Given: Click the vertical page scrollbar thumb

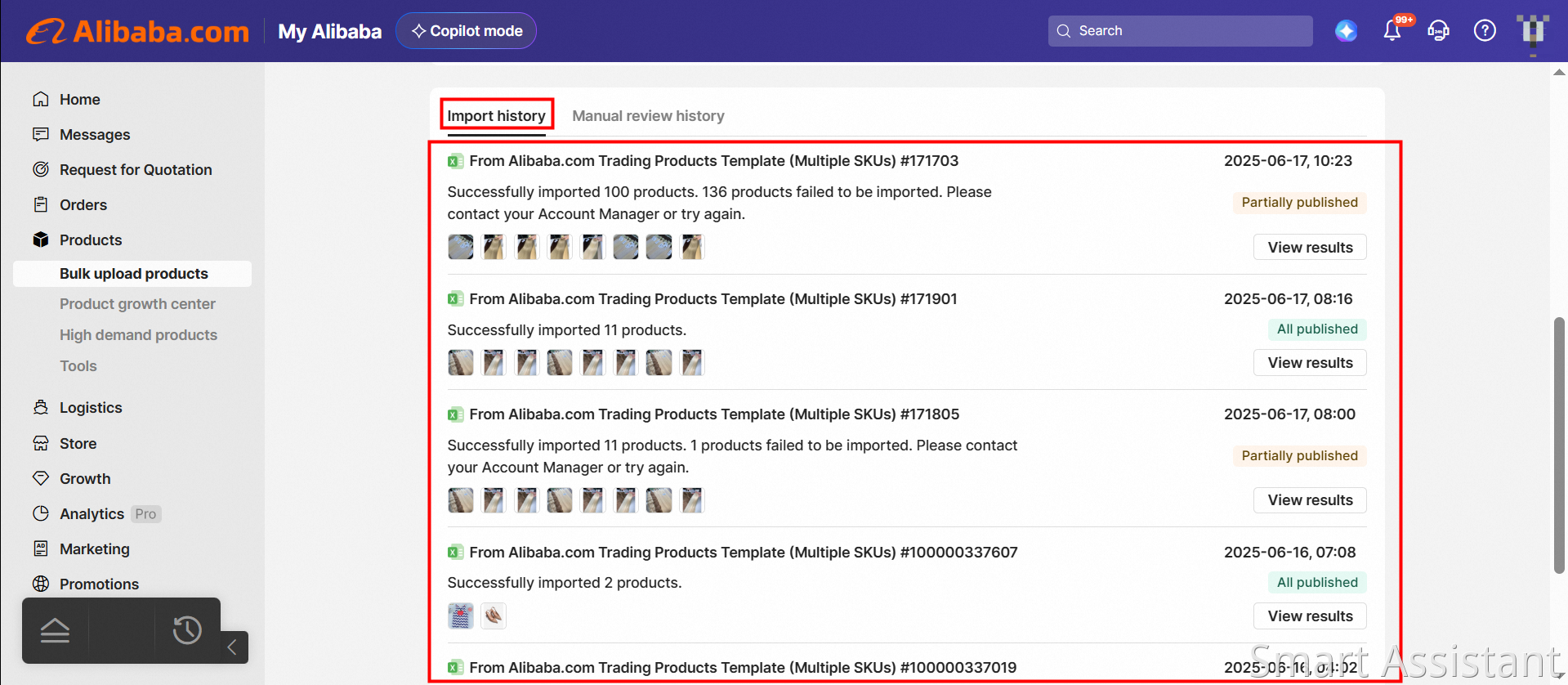Looking at the screenshot, I should pyautogui.click(x=1559, y=445).
